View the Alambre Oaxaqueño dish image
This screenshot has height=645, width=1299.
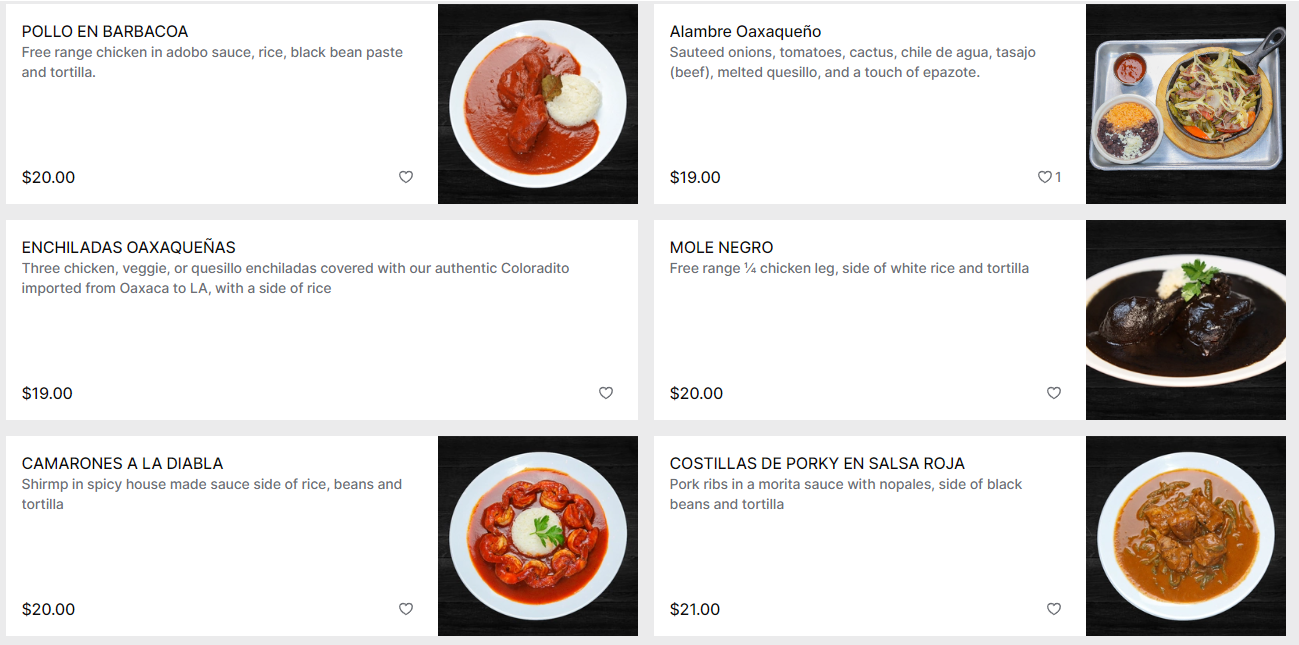click(1186, 104)
